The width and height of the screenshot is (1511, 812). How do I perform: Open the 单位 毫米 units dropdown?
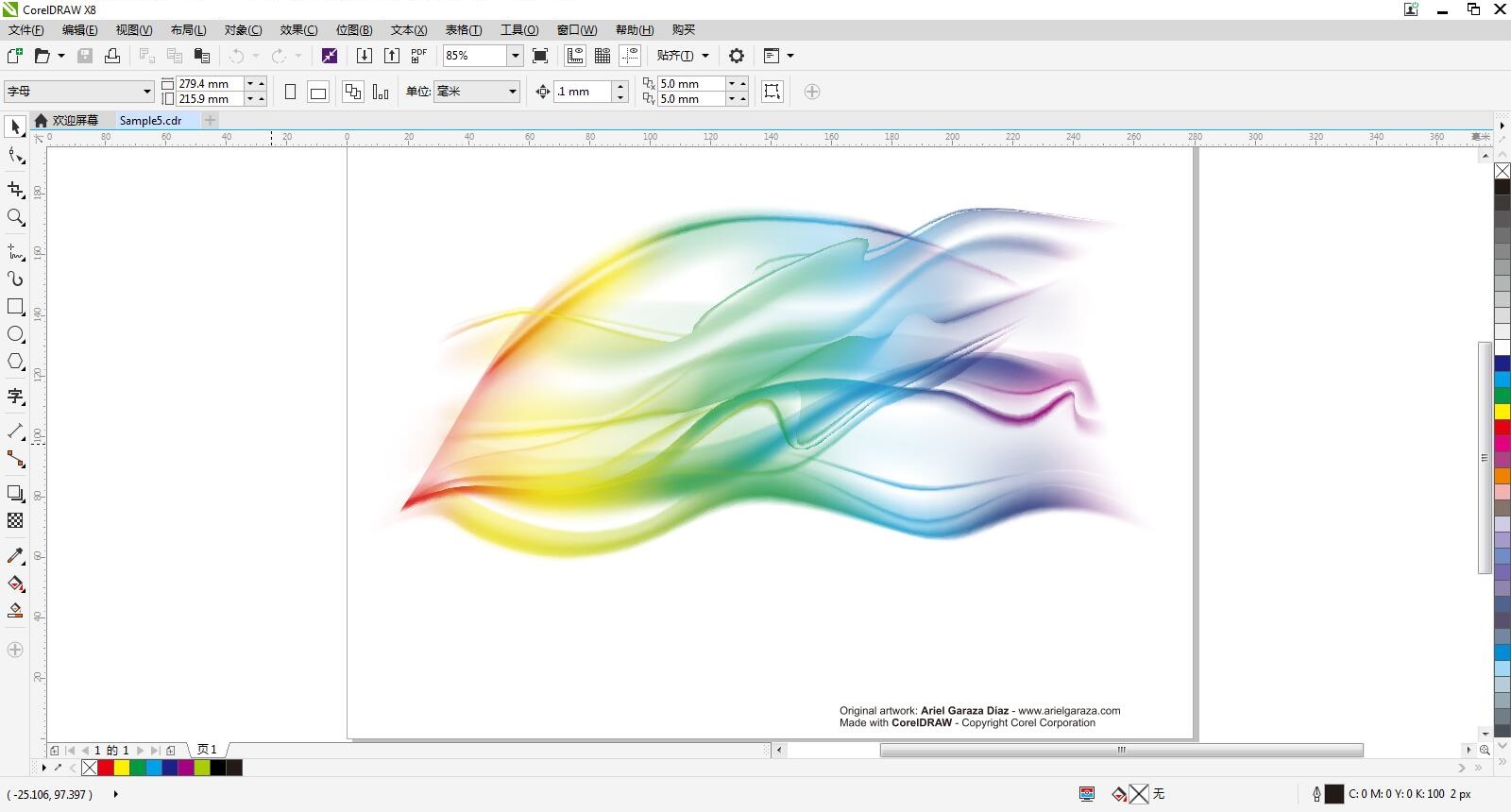[513, 92]
